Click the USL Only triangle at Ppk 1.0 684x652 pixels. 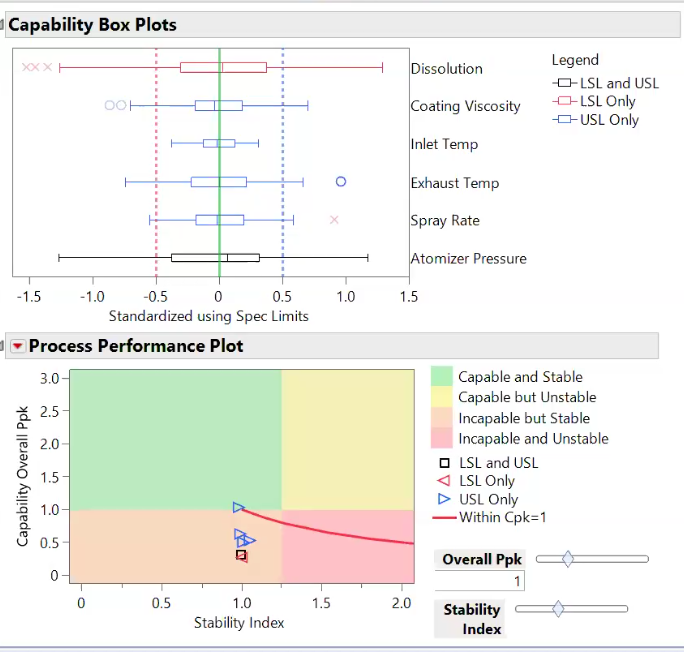pos(239,507)
